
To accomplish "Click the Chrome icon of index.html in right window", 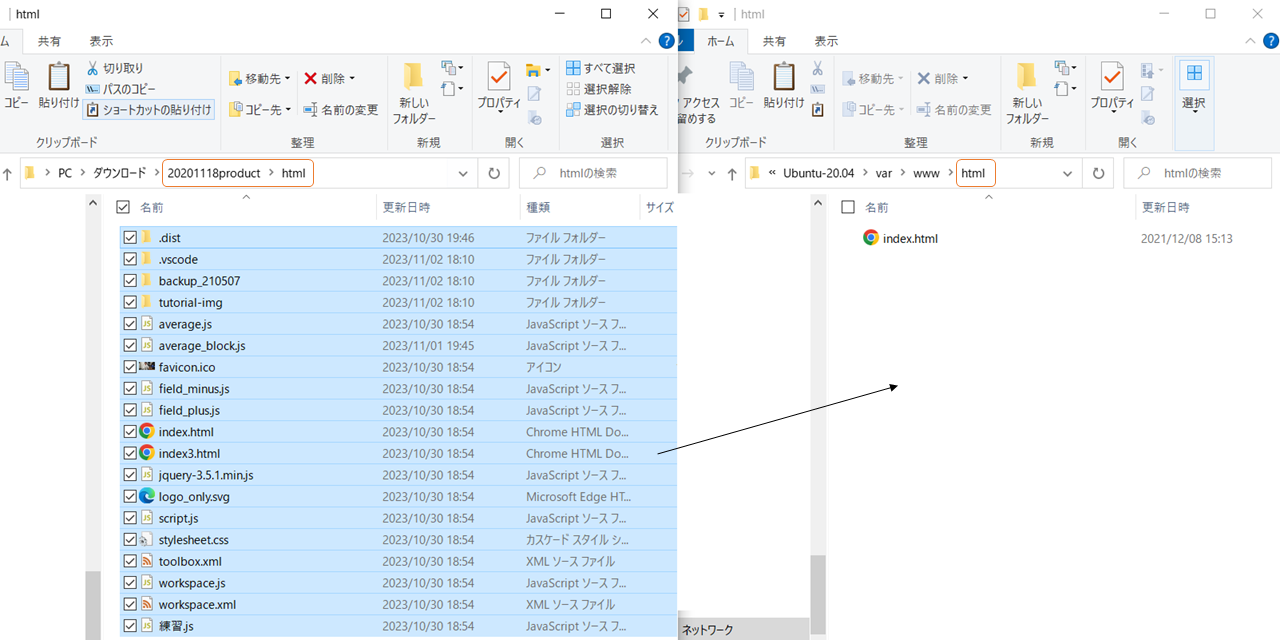I will point(871,238).
